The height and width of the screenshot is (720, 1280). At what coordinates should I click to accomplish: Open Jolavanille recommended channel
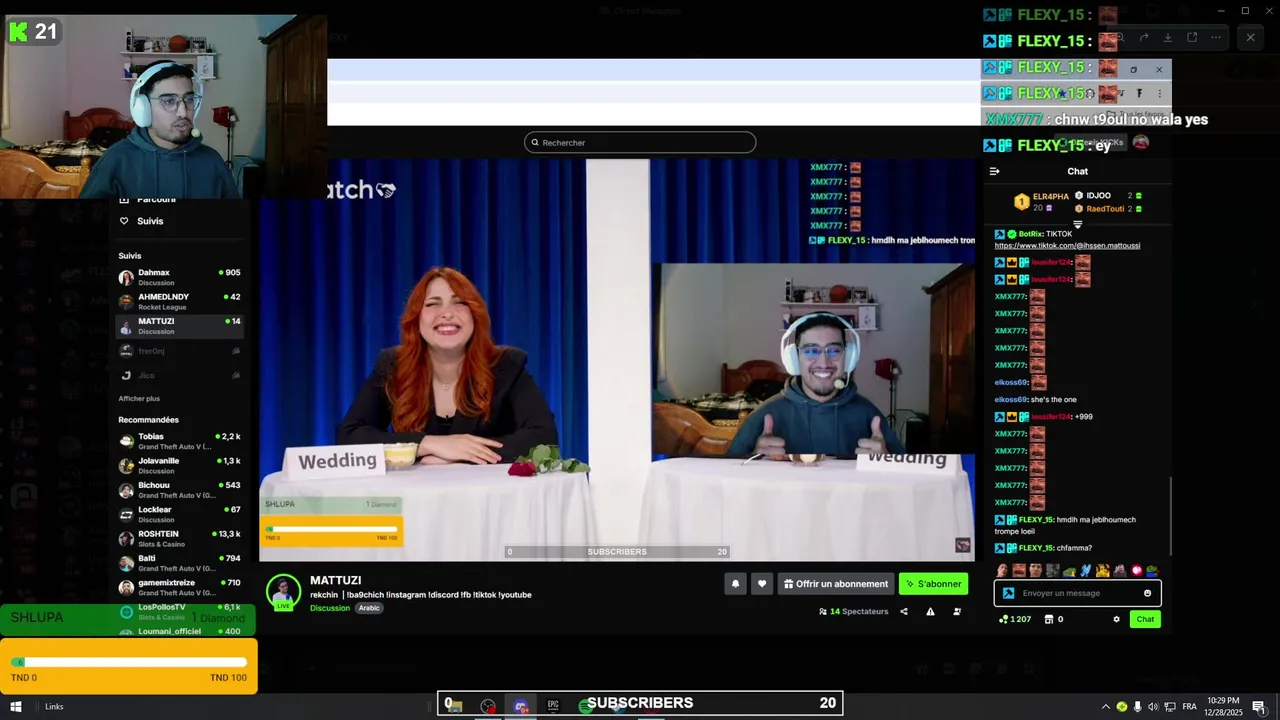180,466
